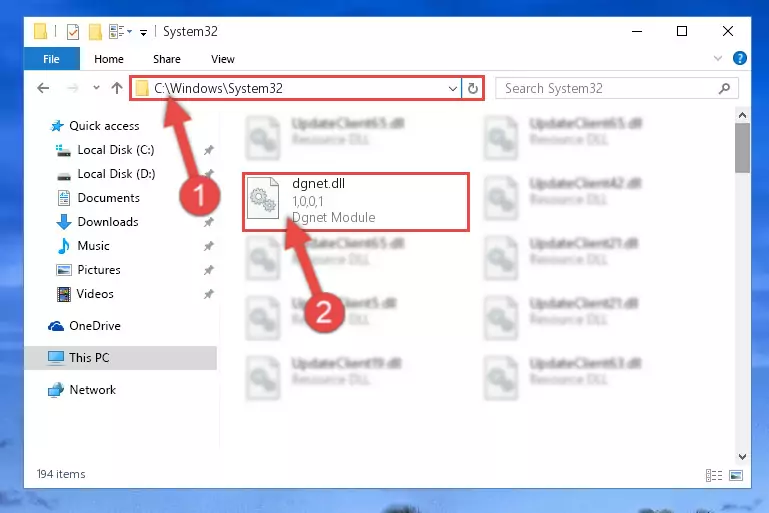Open the blue Help question mark icon
The height and width of the screenshot is (513, 769).
pyautogui.click(x=739, y=58)
